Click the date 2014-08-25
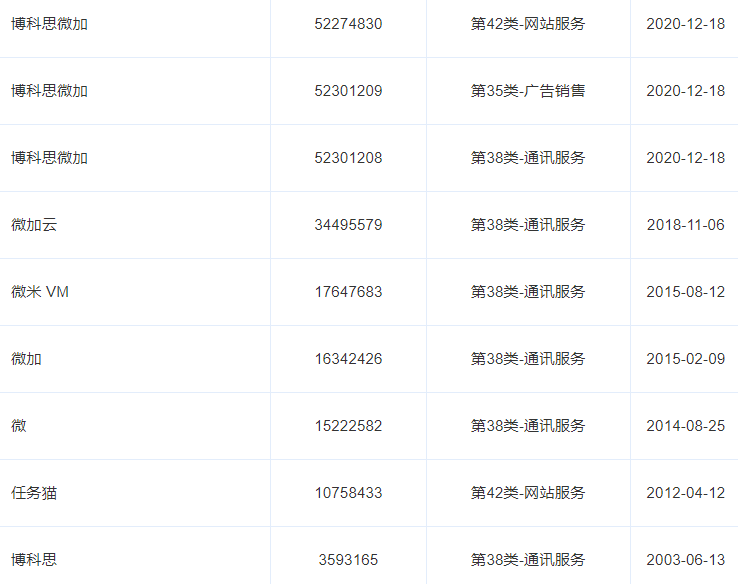Image resolution: width=738 pixels, height=584 pixels. point(686,426)
